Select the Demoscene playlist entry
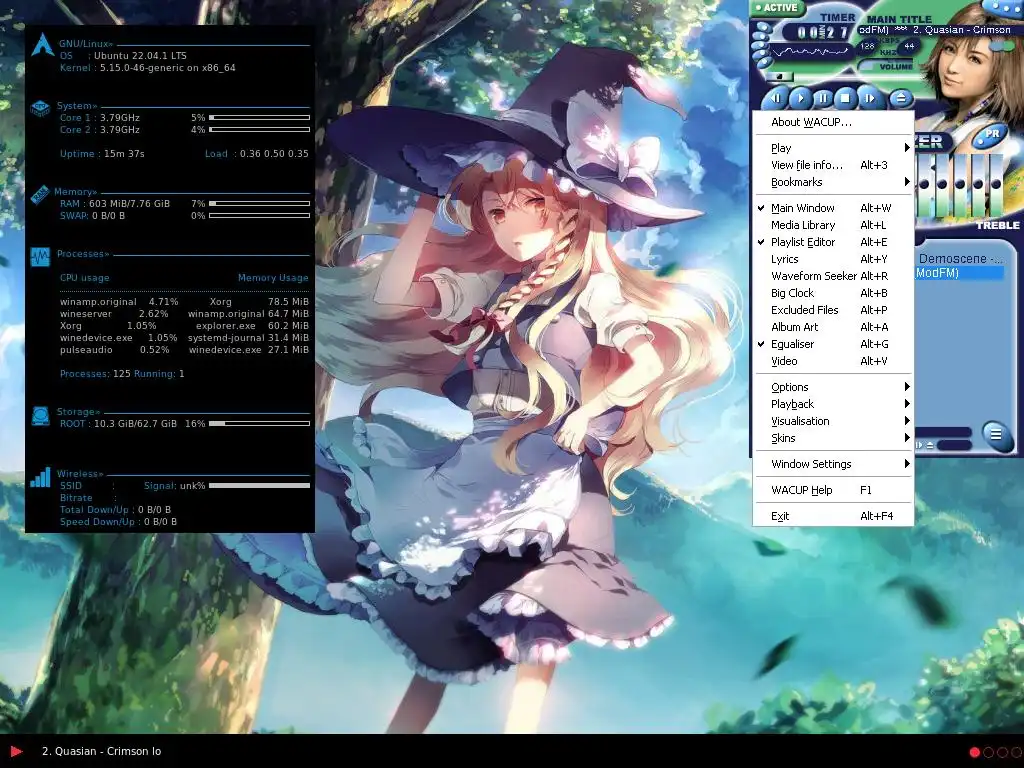 [x=959, y=259]
